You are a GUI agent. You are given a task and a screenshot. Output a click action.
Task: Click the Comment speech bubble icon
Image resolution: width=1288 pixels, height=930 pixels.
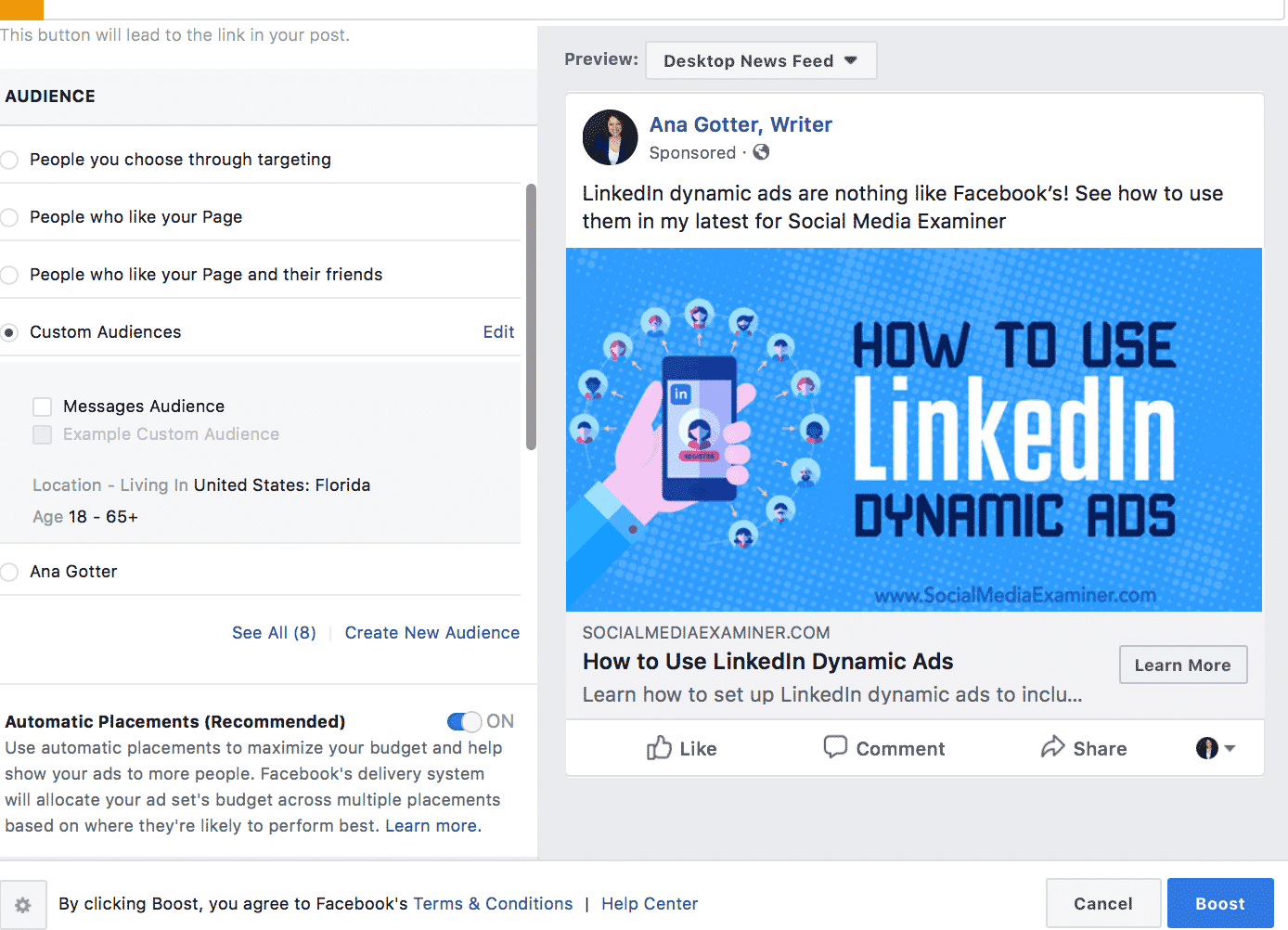tap(835, 747)
